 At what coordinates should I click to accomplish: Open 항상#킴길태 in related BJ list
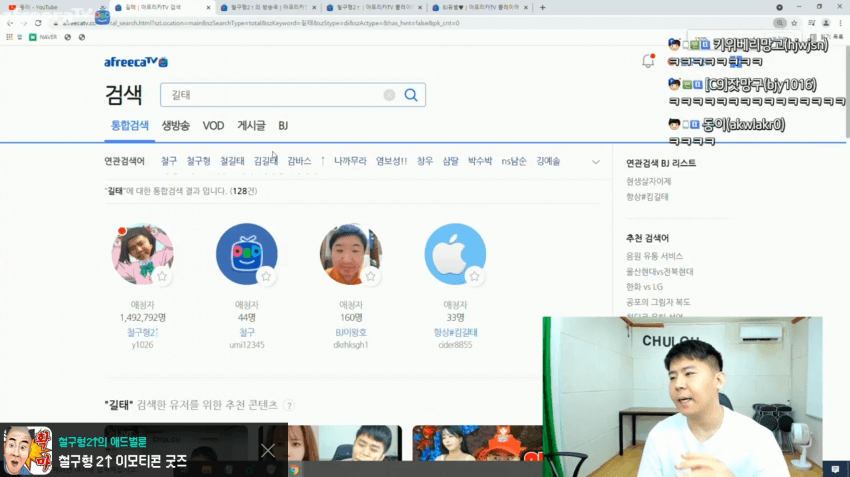click(647, 196)
